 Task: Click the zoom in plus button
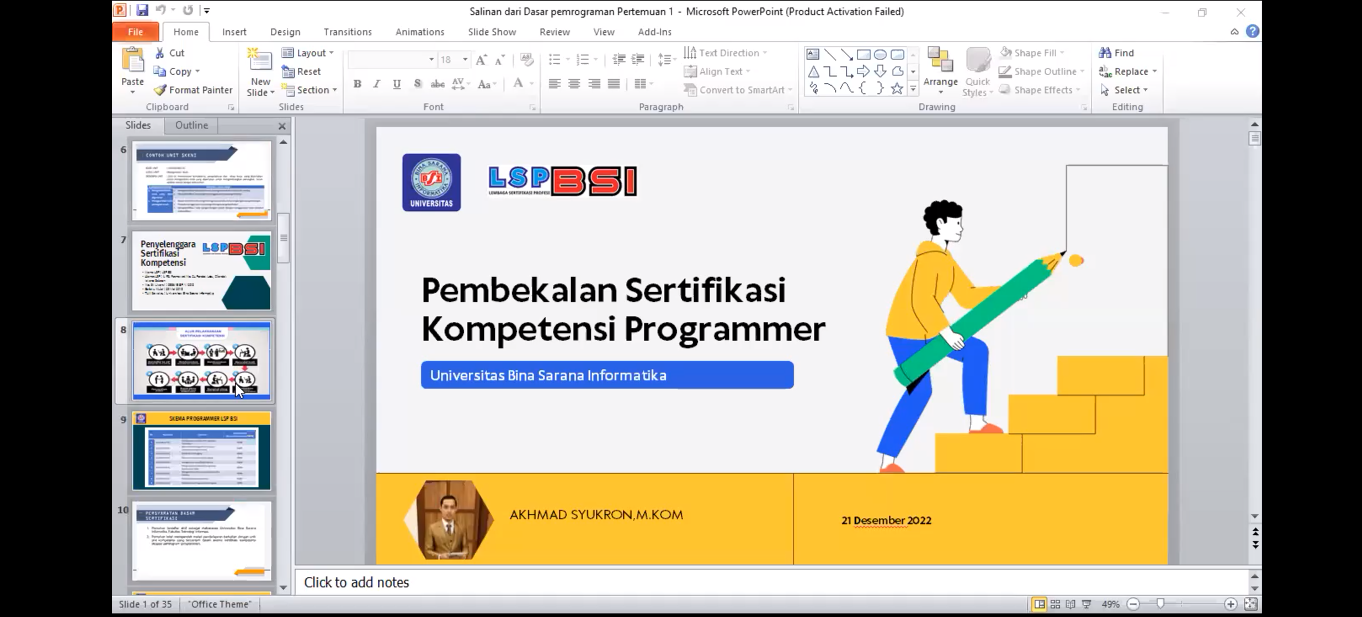click(x=1231, y=605)
